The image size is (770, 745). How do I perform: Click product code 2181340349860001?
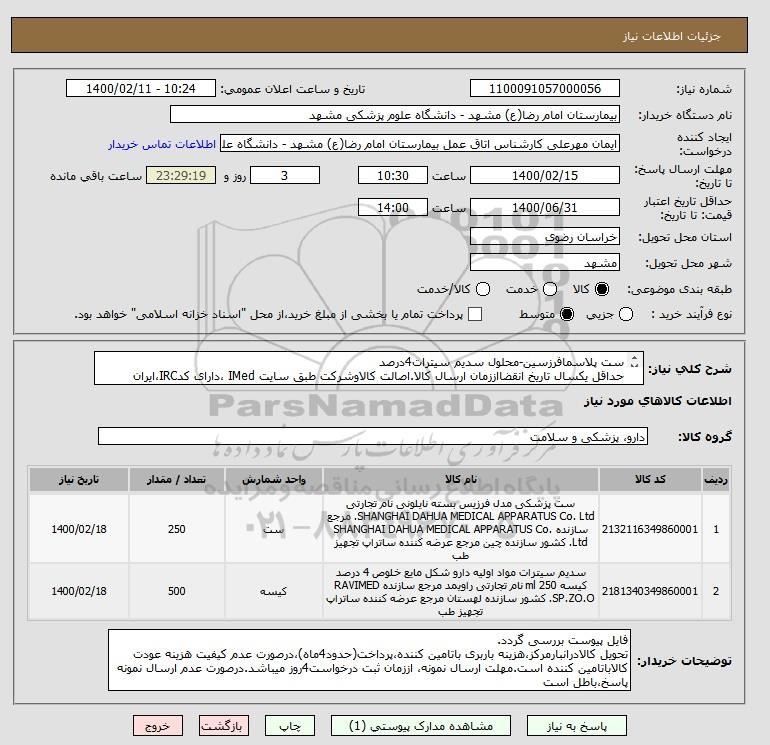pyautogui.click(x=650, y=591)
